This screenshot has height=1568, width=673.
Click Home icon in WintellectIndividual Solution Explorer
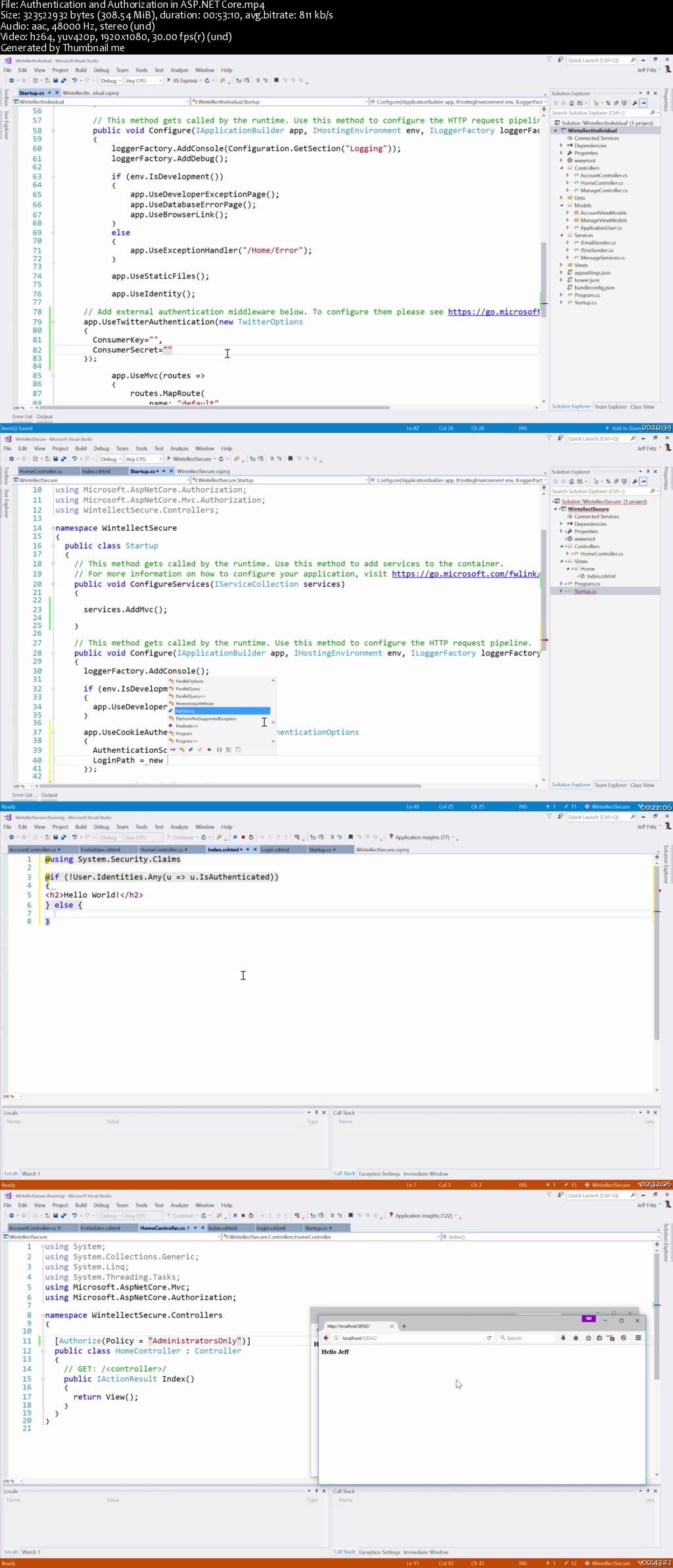pos(572,103)
